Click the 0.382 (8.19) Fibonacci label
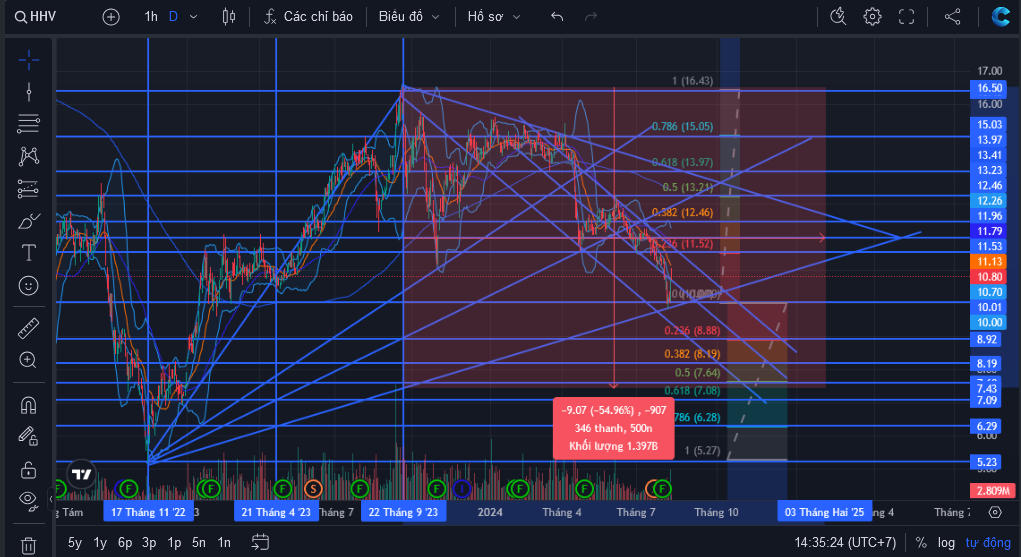The height and width of the screenshot is (557, 1021). [x=692, y=354]
